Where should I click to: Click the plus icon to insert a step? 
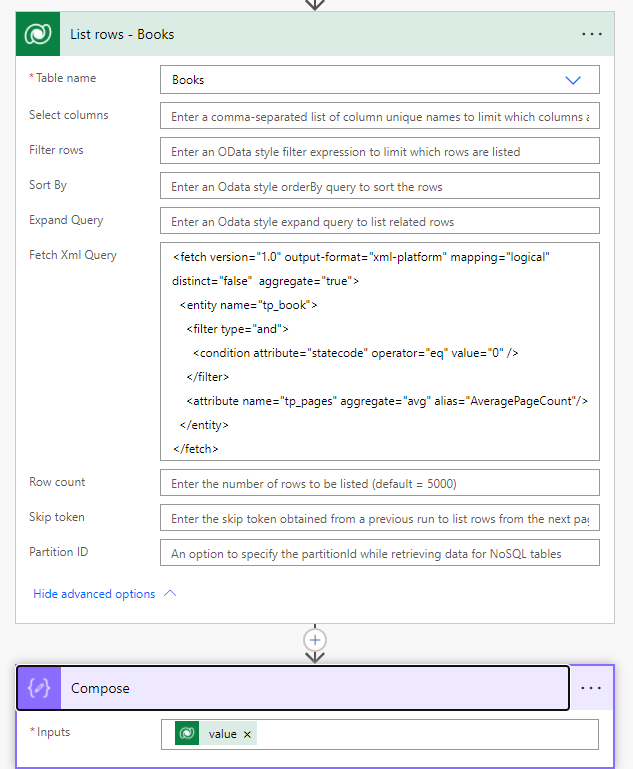tap(316, 639)
